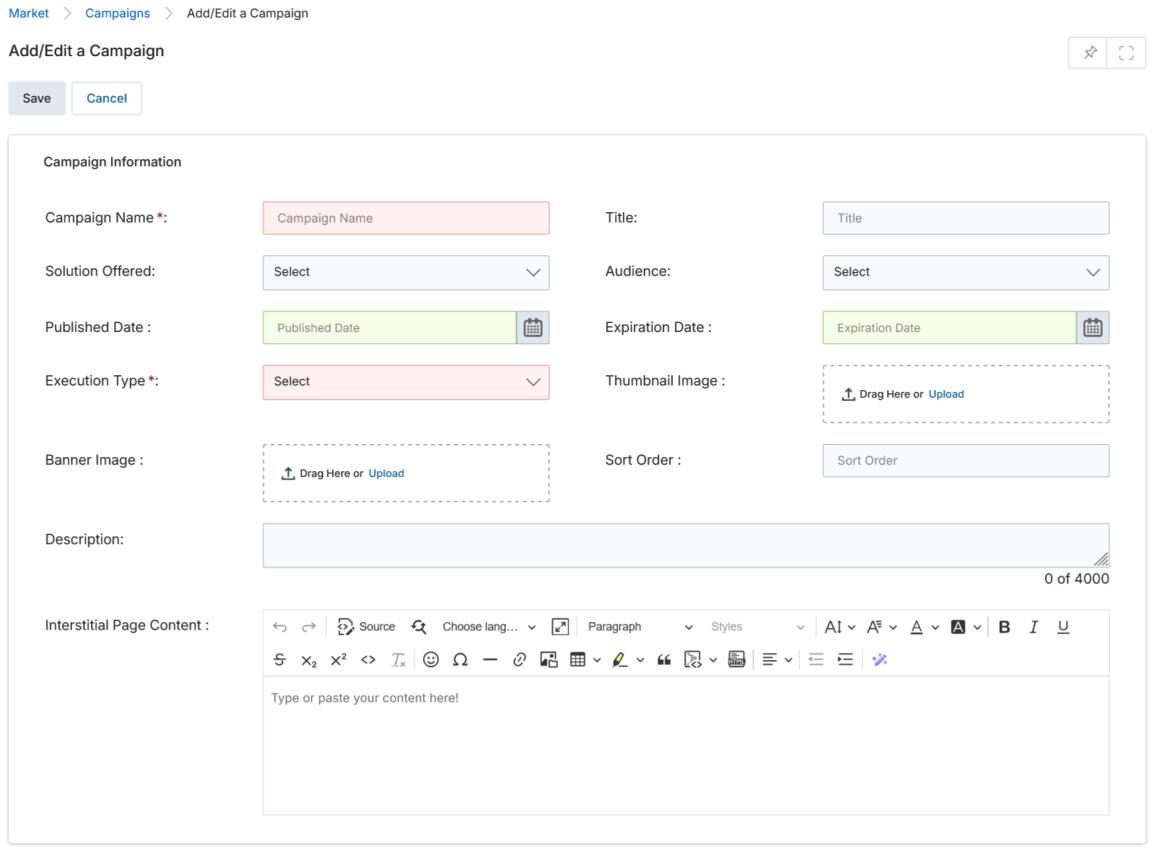Viewport: 1152px width, 852px height.
Task: Click the highlight marker icon
Action: coord(620,660)
